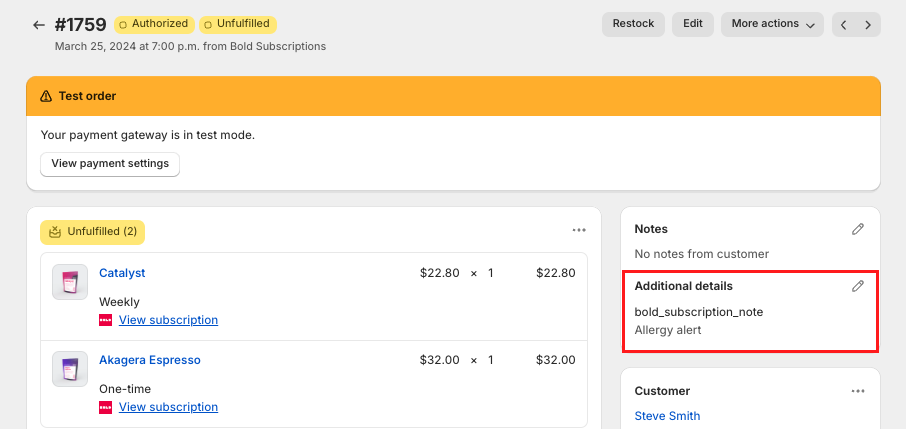Click the 'Allergy alert' value

(667, 331)
